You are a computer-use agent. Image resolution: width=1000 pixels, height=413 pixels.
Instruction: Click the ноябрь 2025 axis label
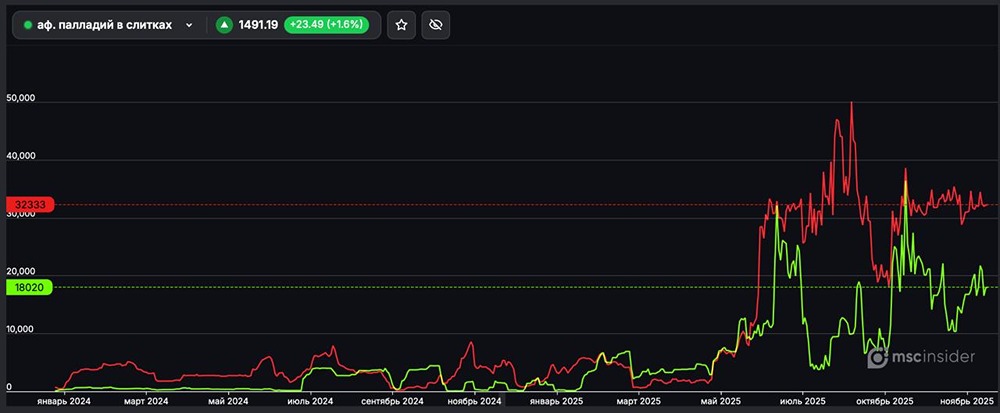[968, 402]
